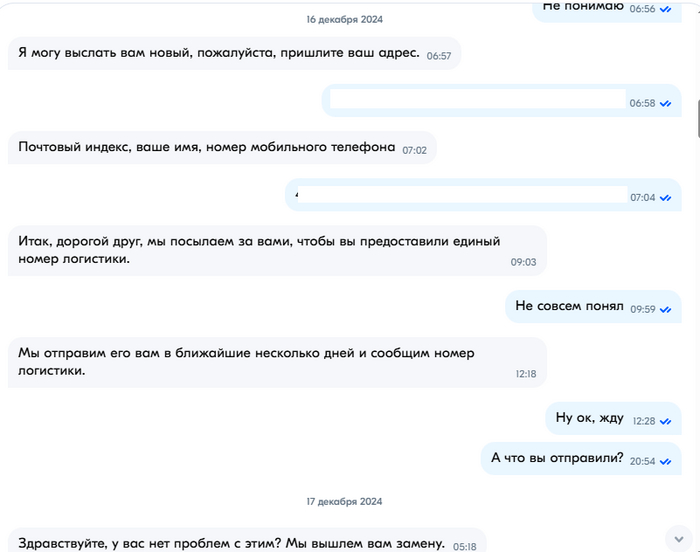Select the redacted reply sent at 07:04
The image size is (700, 552).
tap(460, 194)
